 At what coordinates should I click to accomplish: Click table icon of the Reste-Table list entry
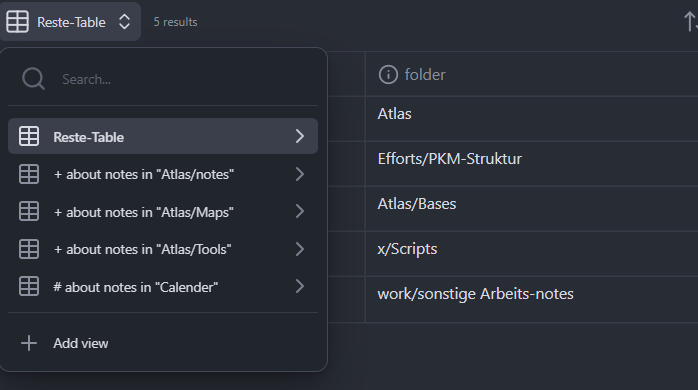29,136
